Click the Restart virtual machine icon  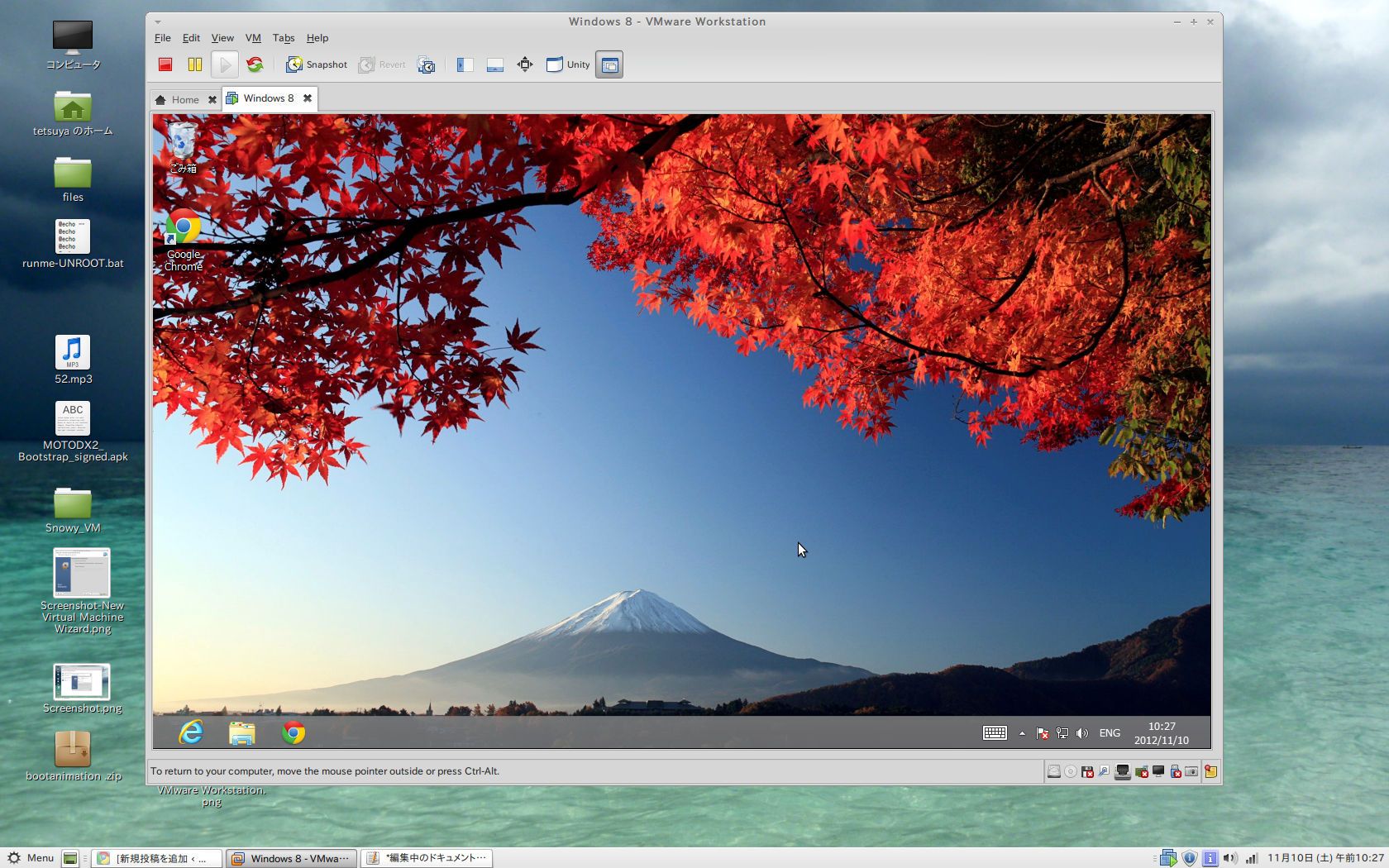(x=255, y=64)
